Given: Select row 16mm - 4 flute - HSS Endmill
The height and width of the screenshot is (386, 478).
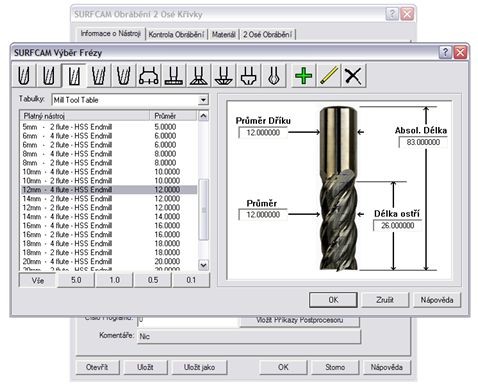Looking at the screenshot, I should [109, 226].
